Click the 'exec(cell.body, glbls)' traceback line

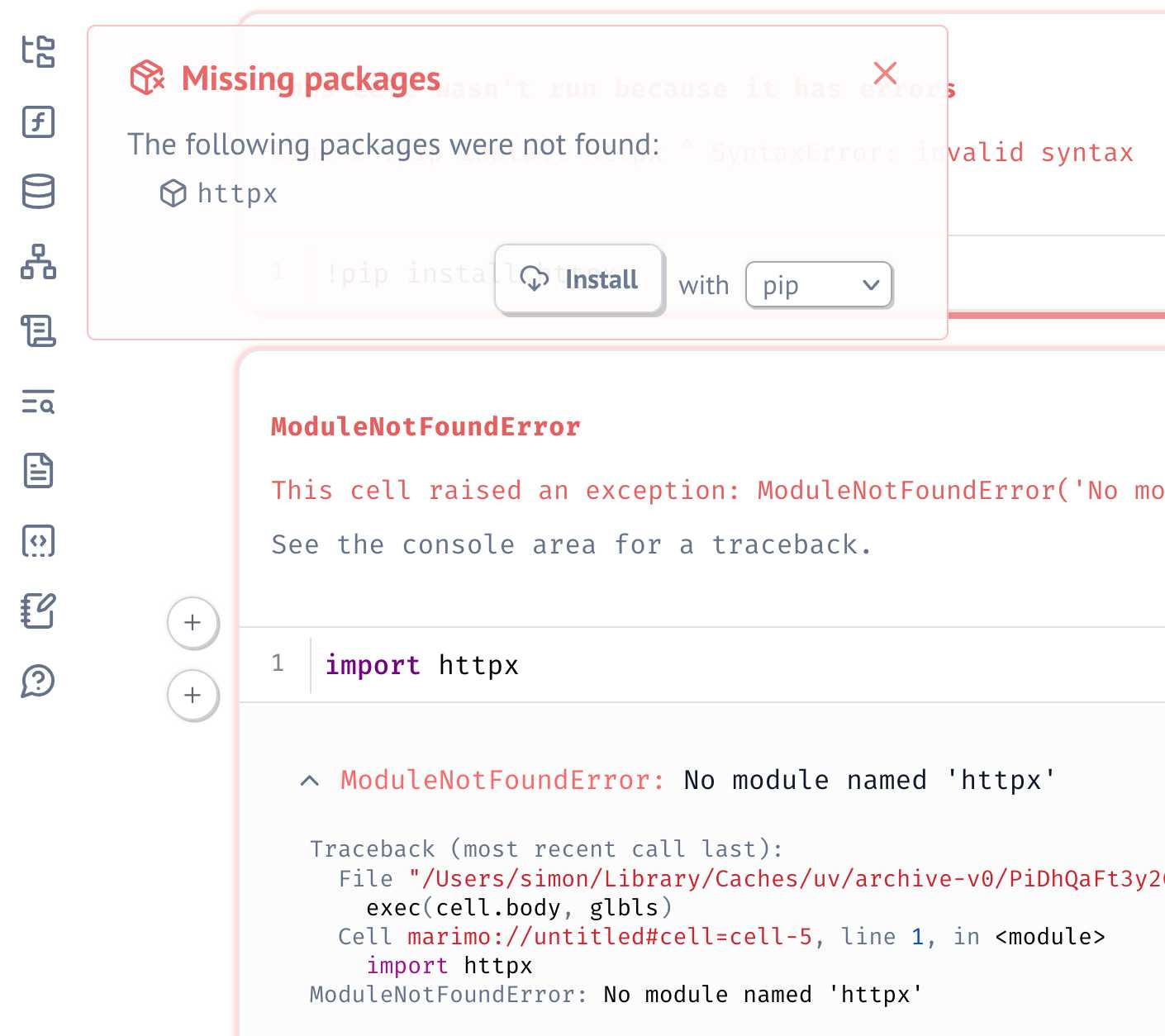click(520, 907)
